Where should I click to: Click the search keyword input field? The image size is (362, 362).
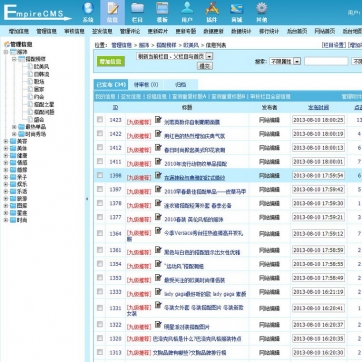point(326,61)
